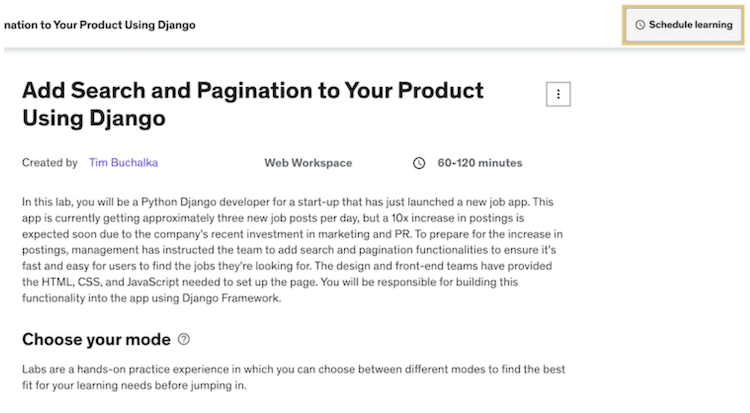This screenshot has width=750, height=413.
Task: Click the main lab title heading
Action: (252, 104)
